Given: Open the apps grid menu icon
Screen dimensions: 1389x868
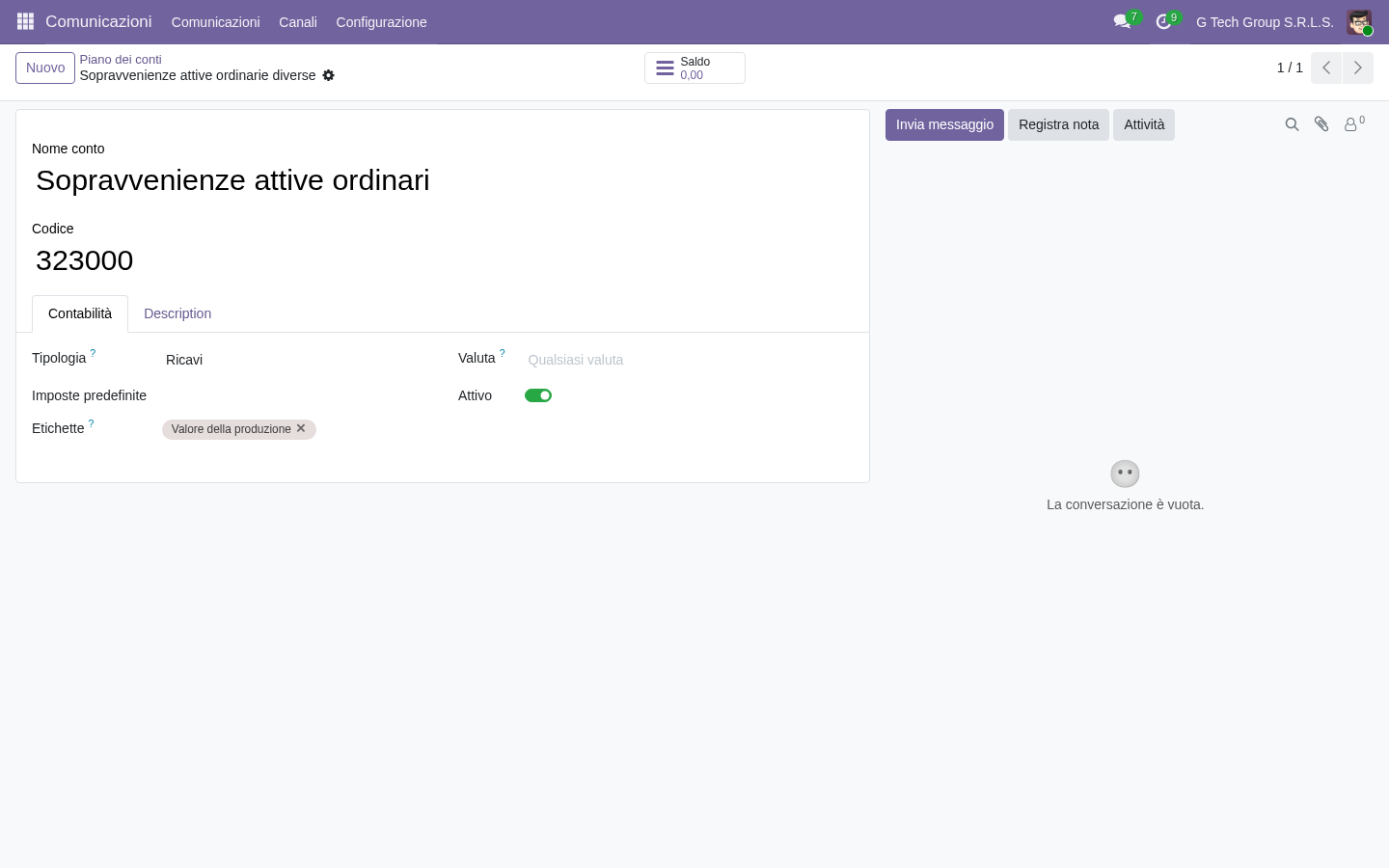Looking at the screenshot, I should point(25,21).
